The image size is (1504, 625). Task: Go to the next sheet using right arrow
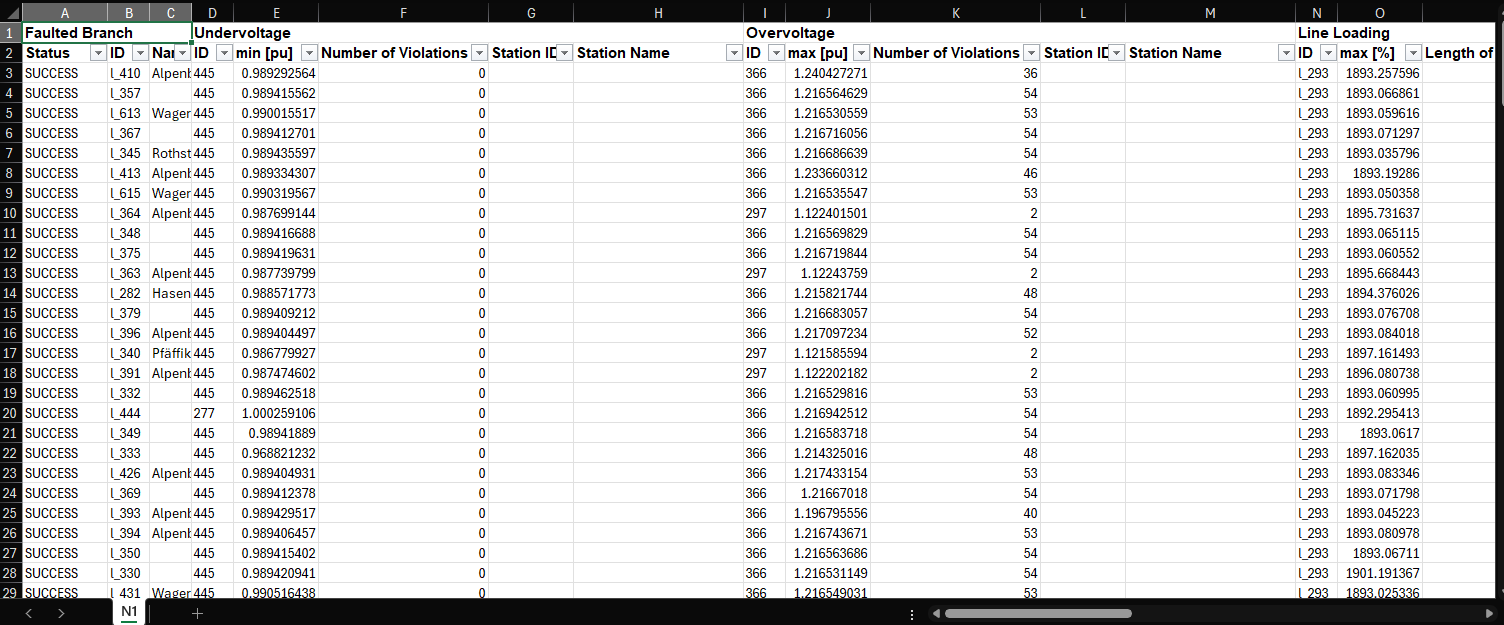click(61, 613)
